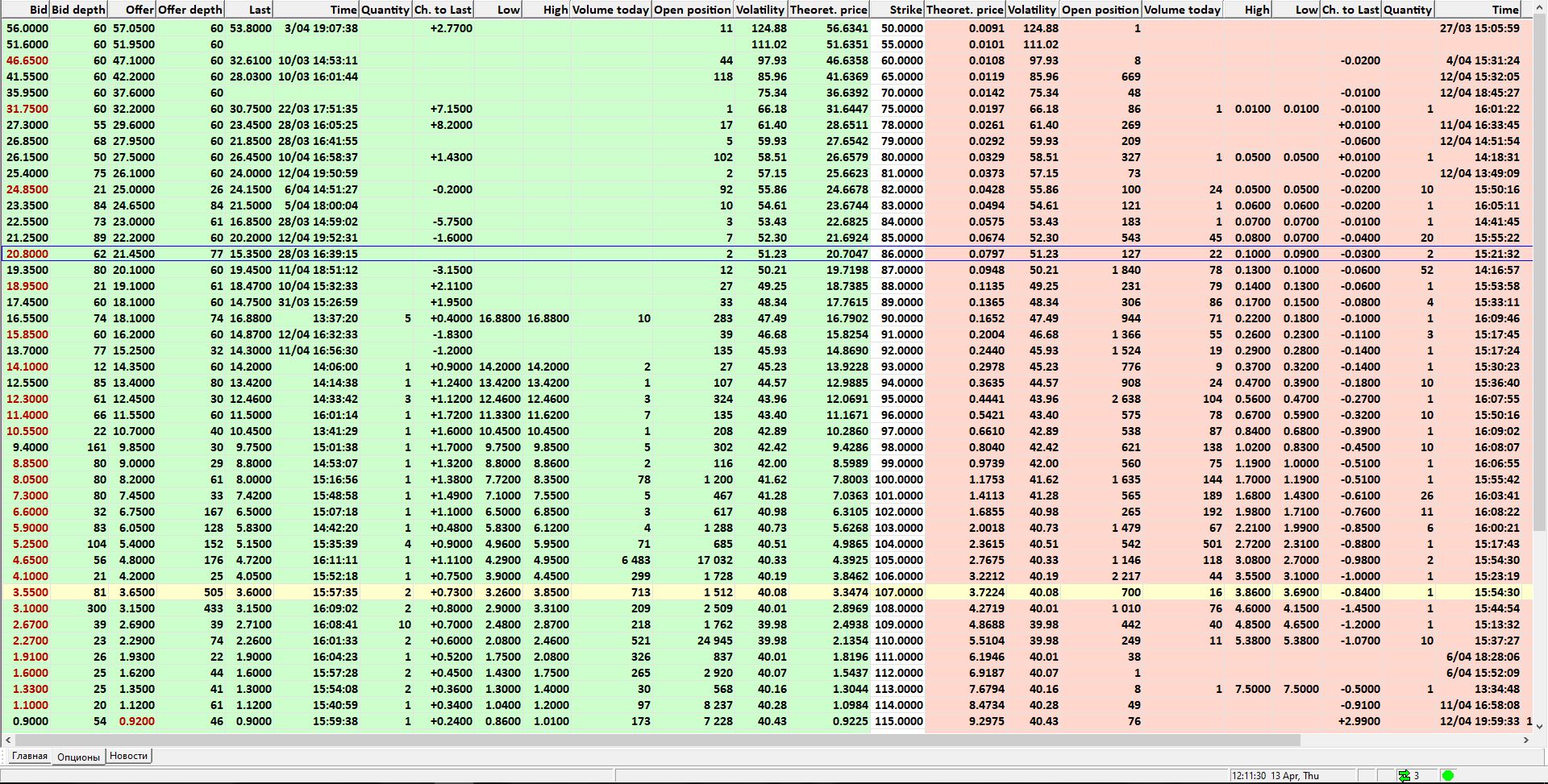The height and width of the screenshot is (784, 1548).
Task: Select the strike 110.000 cell
Action: [x=897, y=641]
